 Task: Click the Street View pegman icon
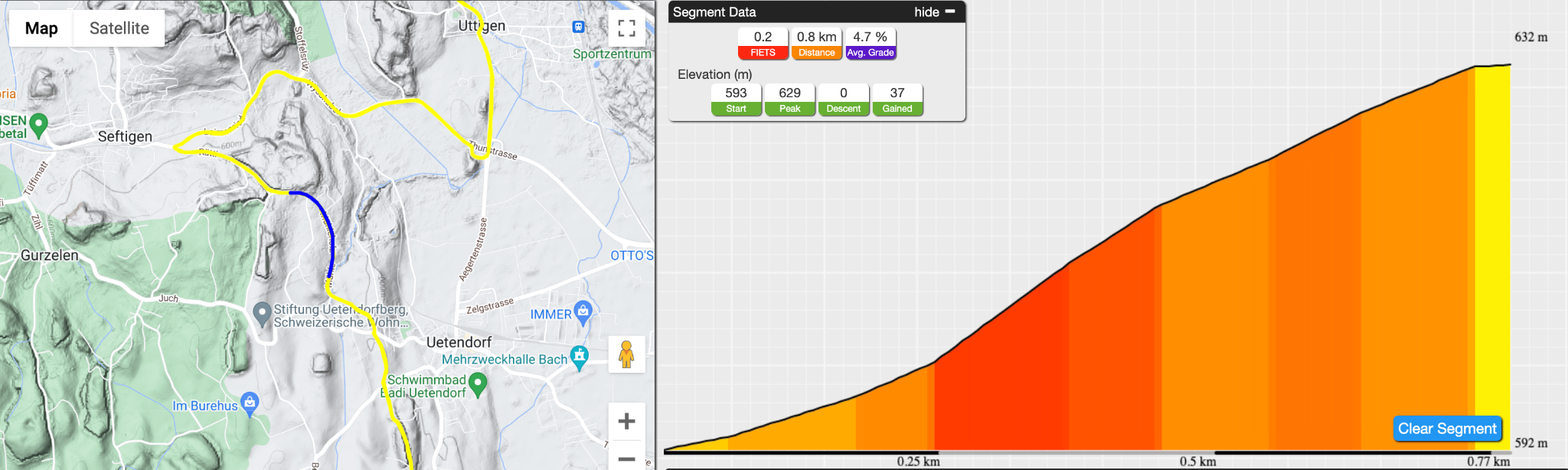tap(626, 354)
